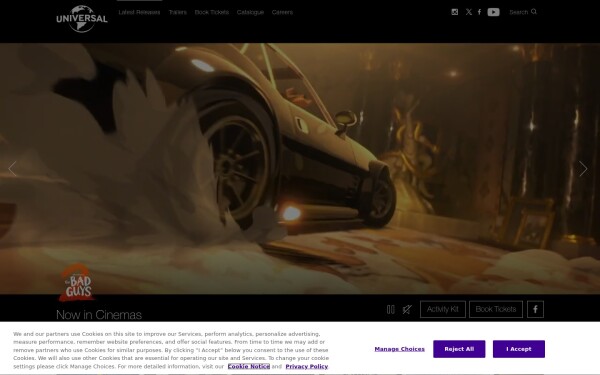
Task: Open Universal's X (Twitter) icon
Action: coord(469,12)
